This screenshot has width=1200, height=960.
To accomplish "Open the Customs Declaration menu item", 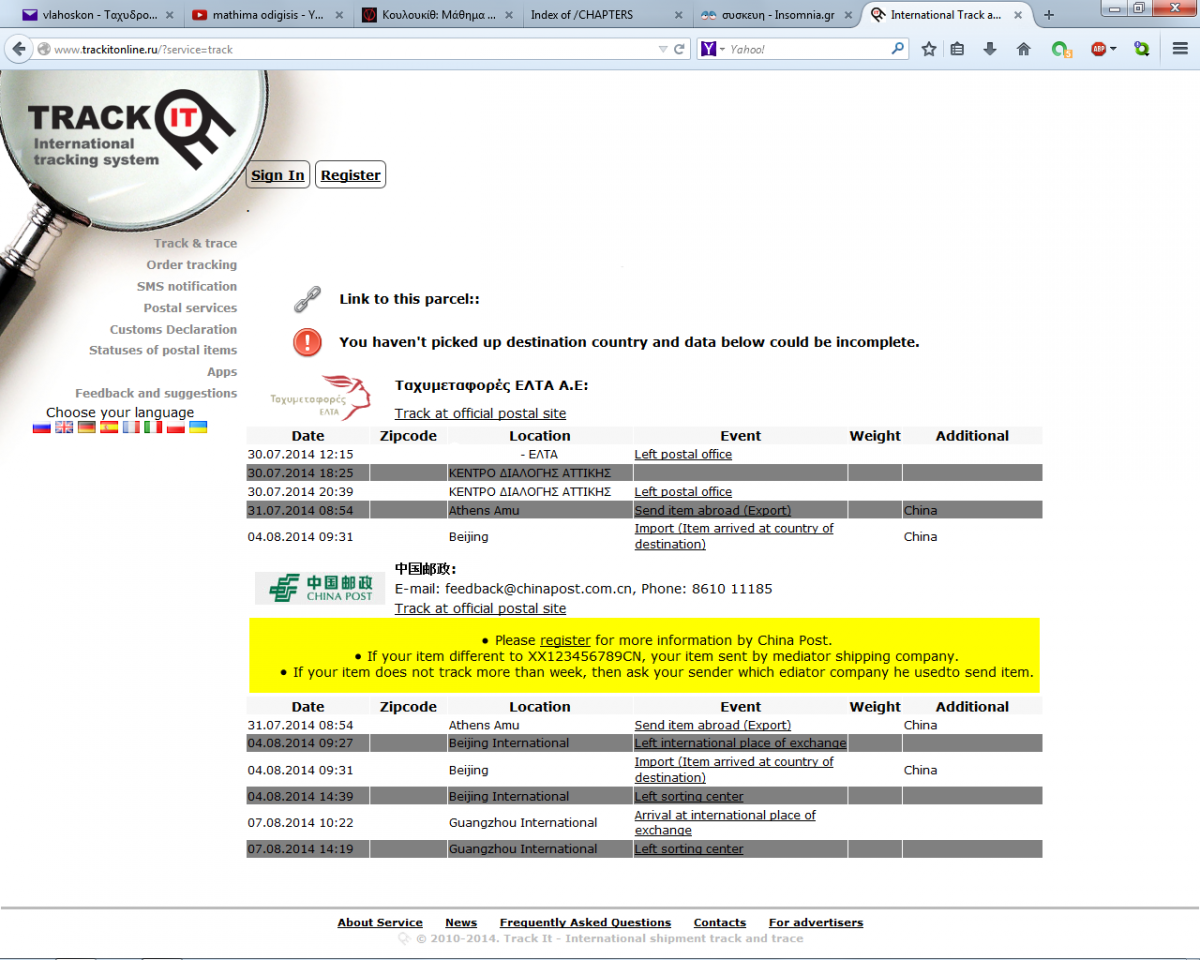I will [x=174, y=329].
